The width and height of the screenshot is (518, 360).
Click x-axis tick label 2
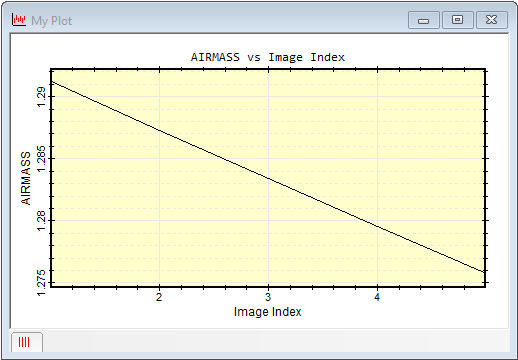point(159,297)
